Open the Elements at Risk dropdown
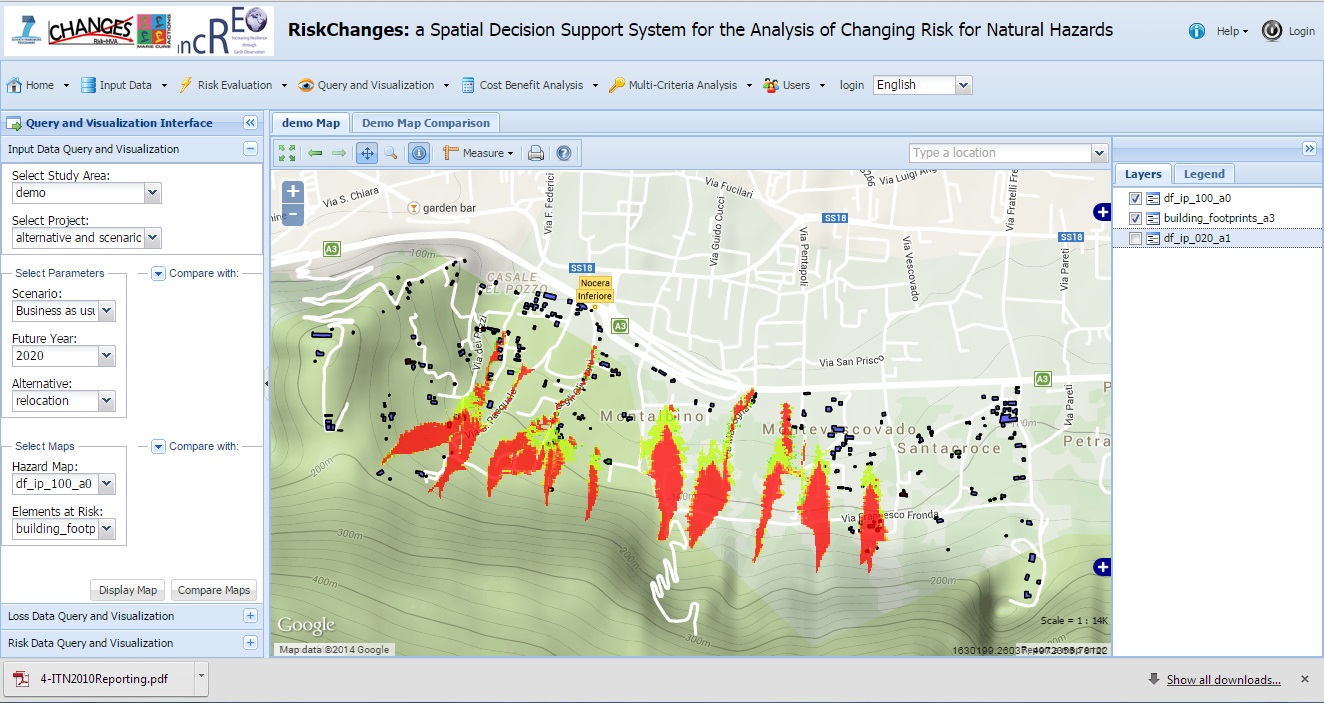 107,529
